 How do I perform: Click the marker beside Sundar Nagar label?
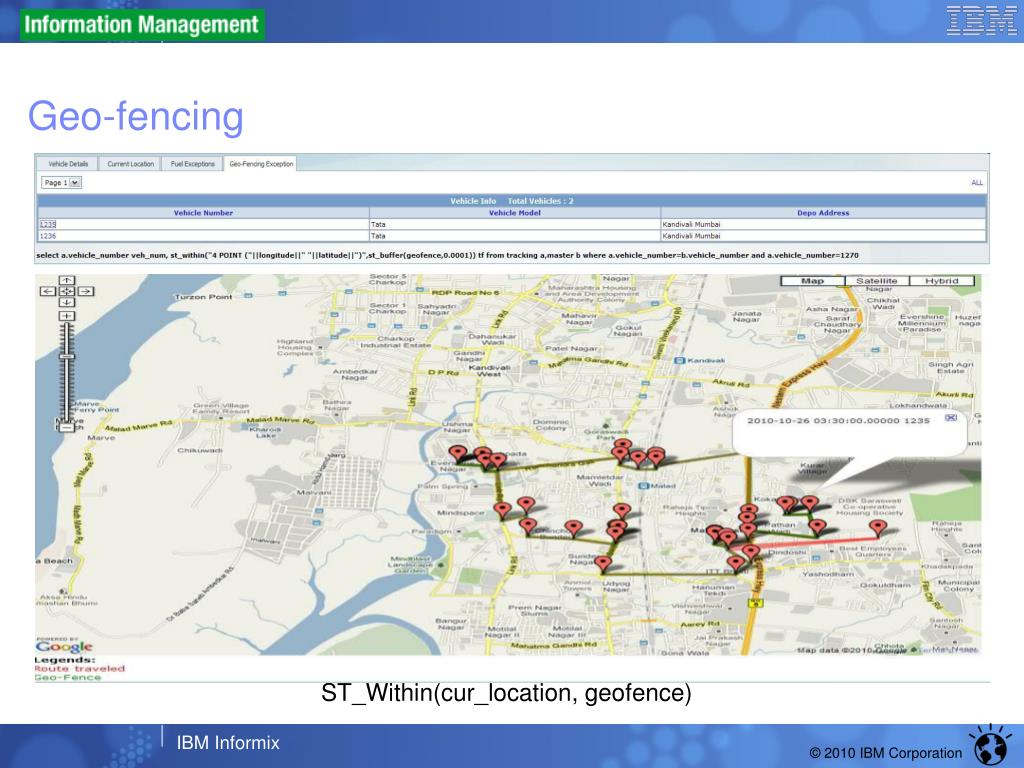click(603, 563)
